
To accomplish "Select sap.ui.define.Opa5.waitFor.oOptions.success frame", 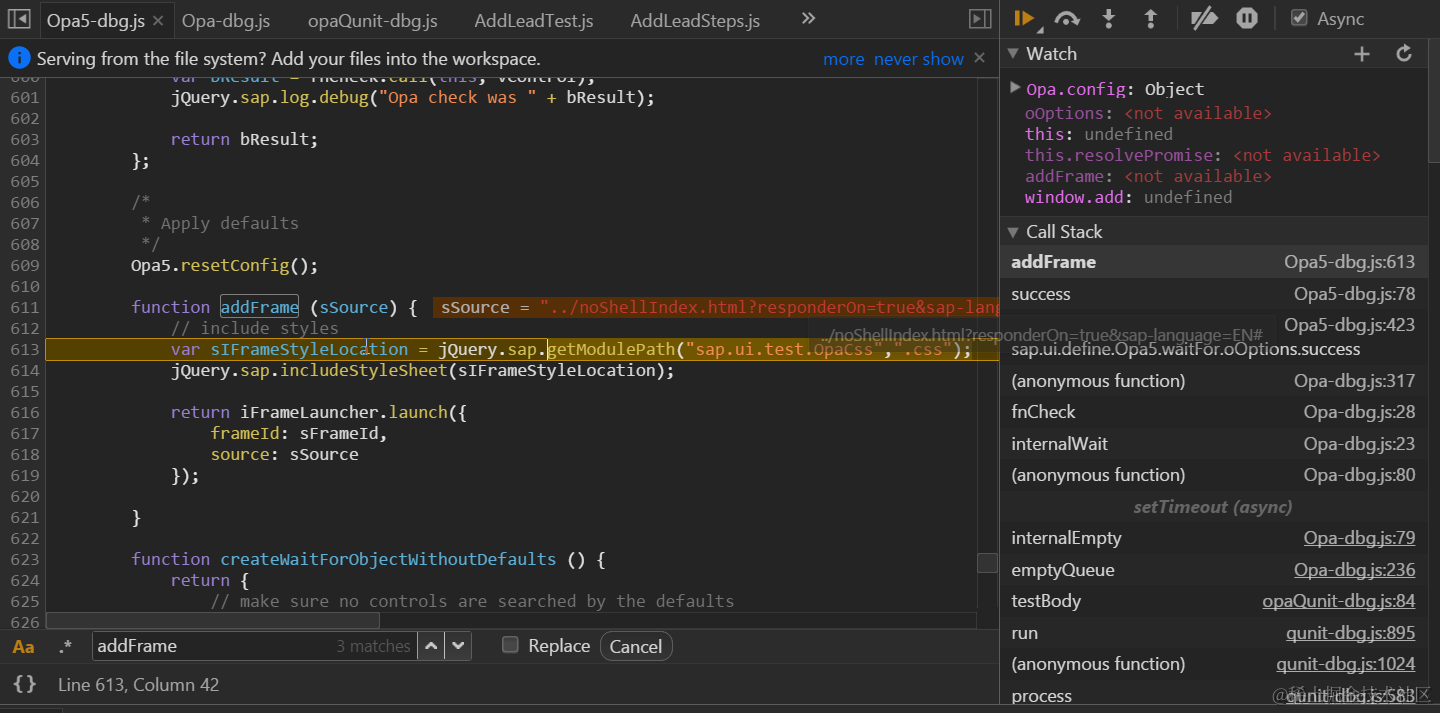I will coord(1213,349).
